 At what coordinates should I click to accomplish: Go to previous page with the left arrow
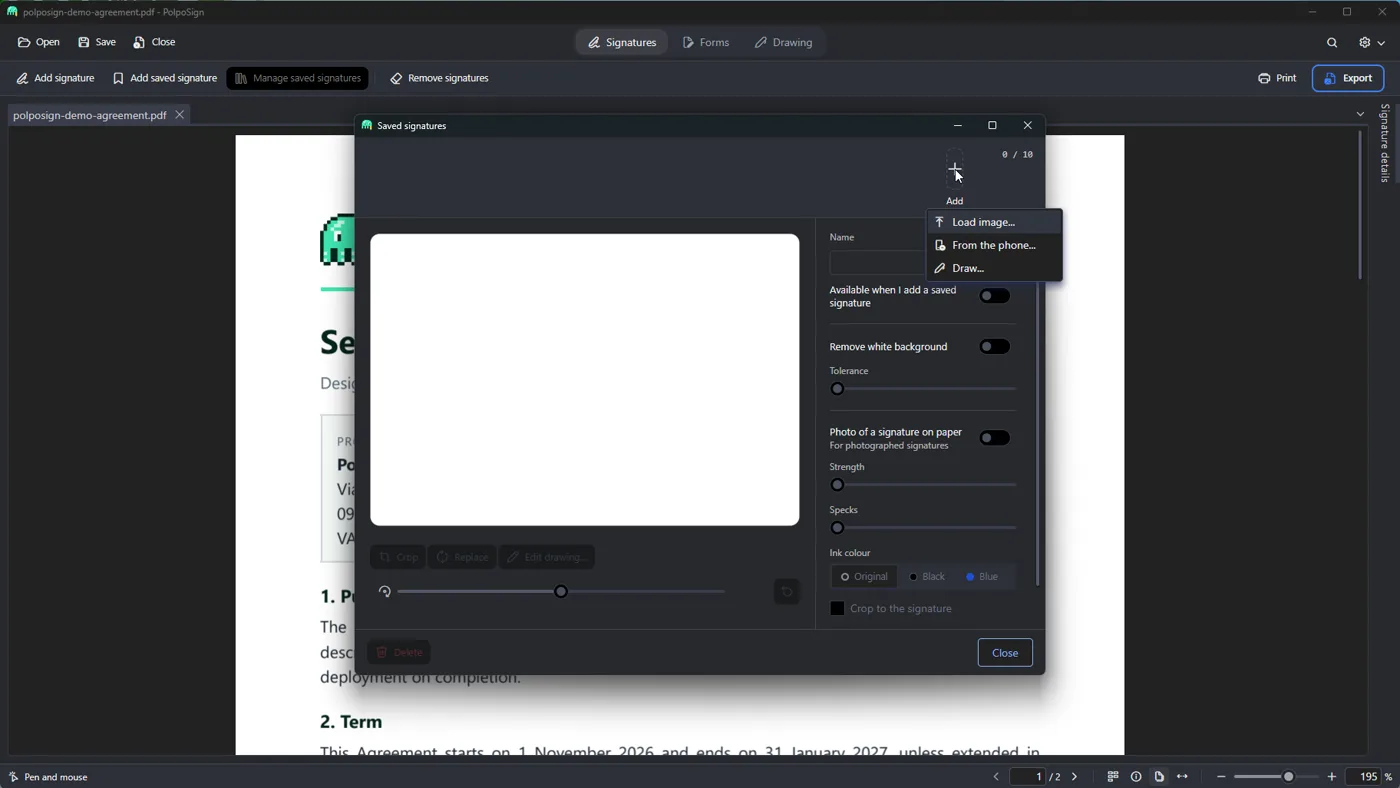(996, 777)
